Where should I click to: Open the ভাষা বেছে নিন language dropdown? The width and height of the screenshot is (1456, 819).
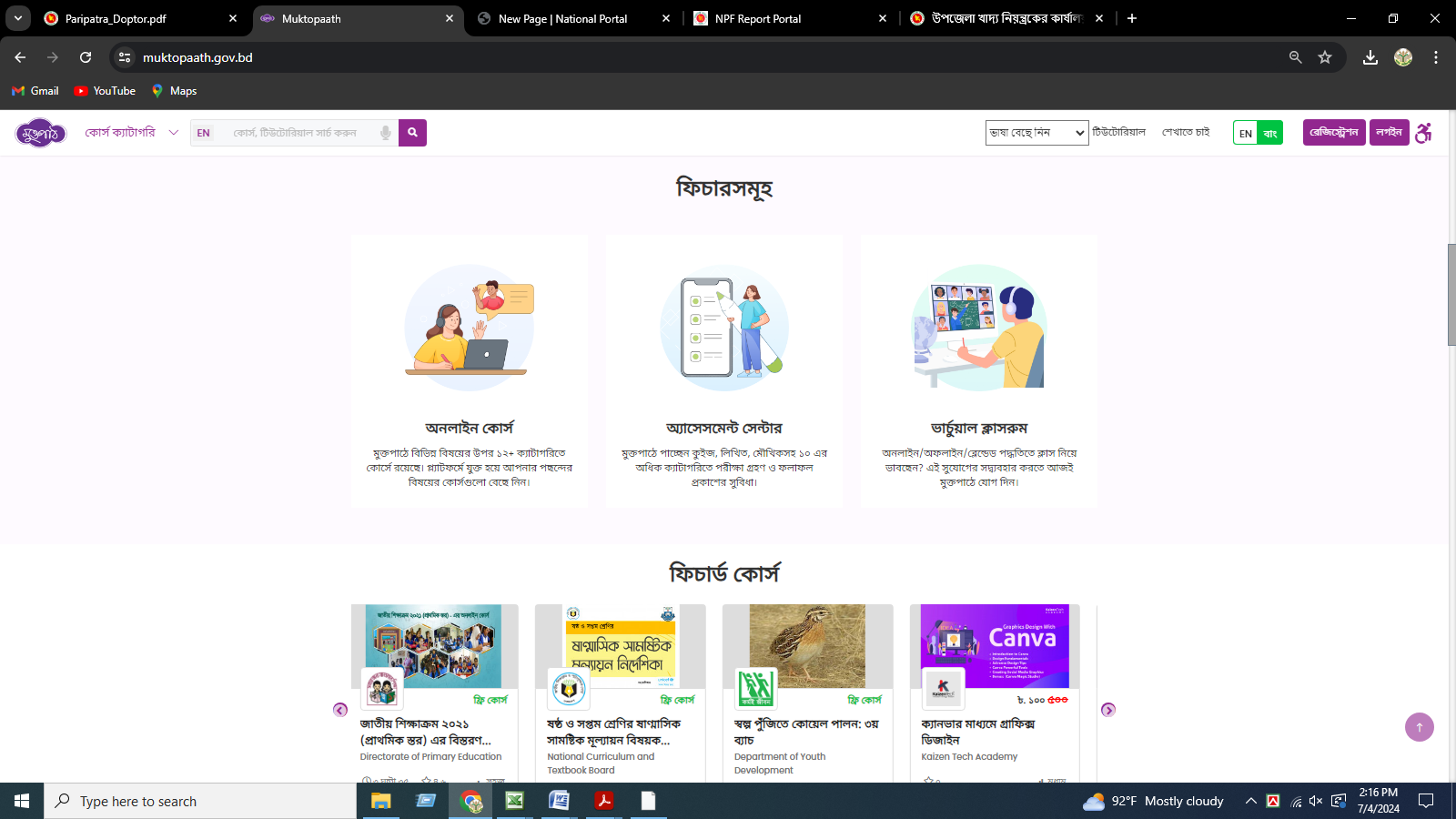(1036, 133)
